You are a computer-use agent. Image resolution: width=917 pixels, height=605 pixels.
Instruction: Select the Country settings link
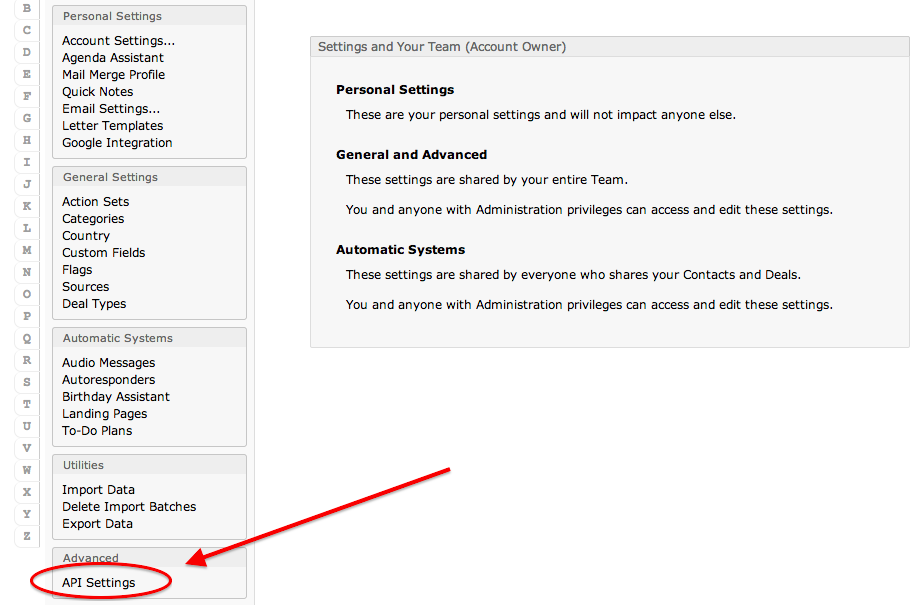[x=86, y=236]
